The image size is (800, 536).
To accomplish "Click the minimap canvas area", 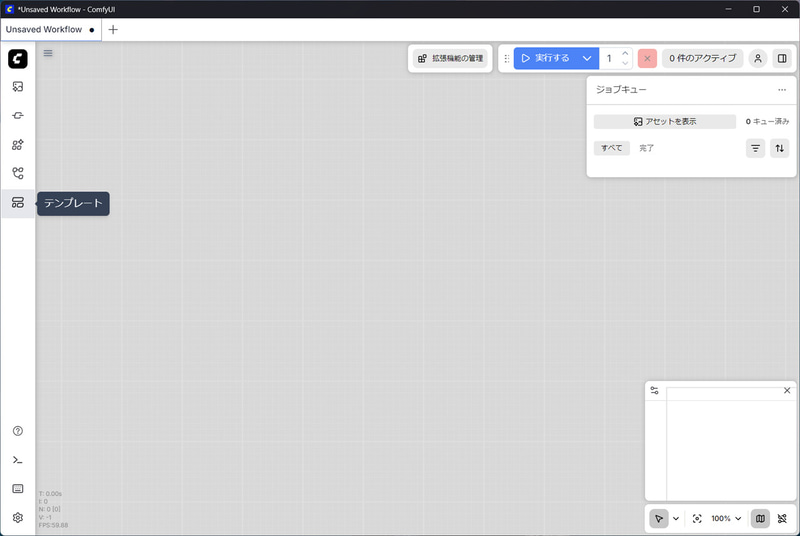I will point(720,449).
